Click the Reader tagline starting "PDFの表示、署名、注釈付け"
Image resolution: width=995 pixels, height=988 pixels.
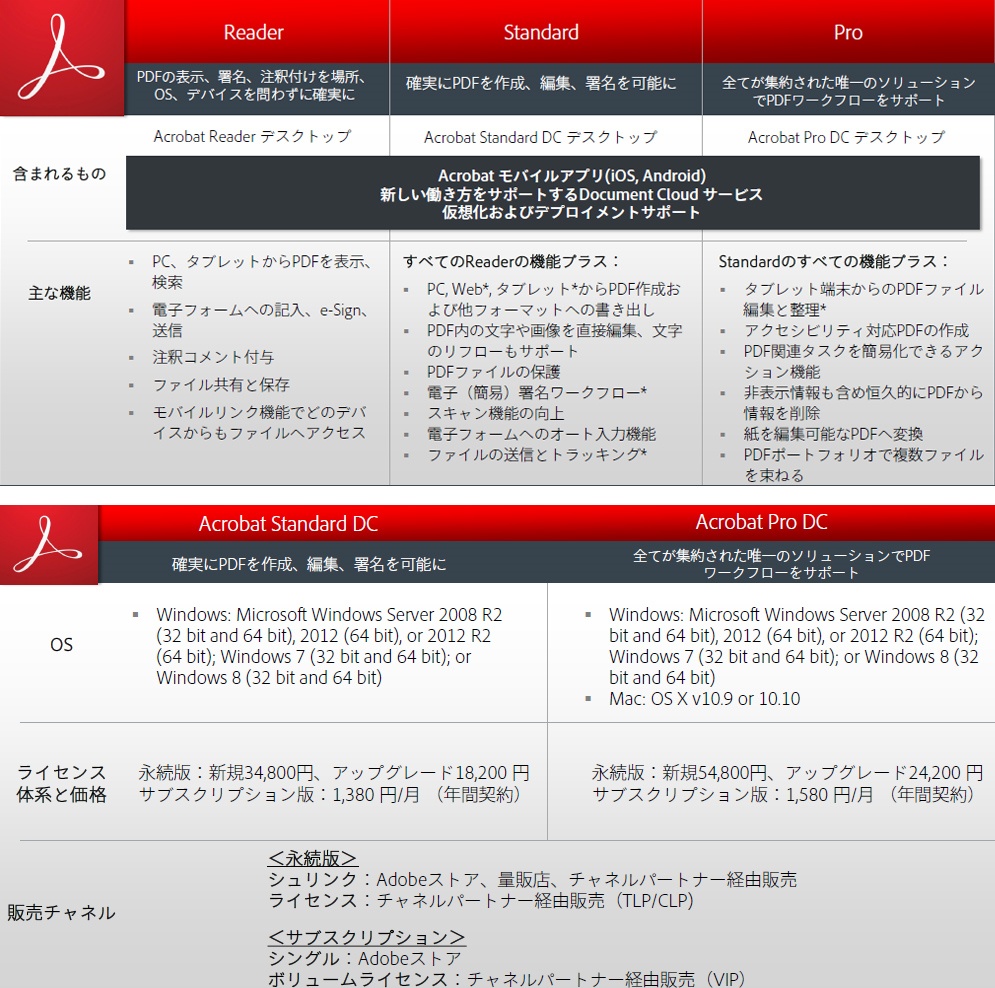pos(252,86)
